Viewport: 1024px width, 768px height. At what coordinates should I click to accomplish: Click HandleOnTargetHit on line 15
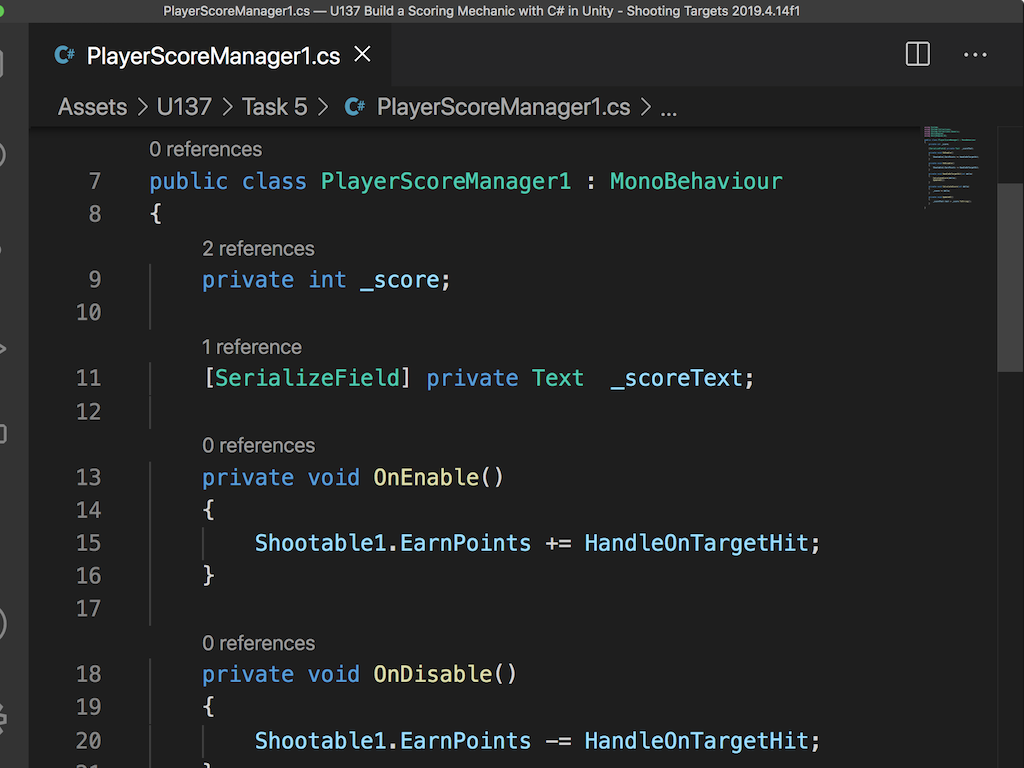point(696,543)
